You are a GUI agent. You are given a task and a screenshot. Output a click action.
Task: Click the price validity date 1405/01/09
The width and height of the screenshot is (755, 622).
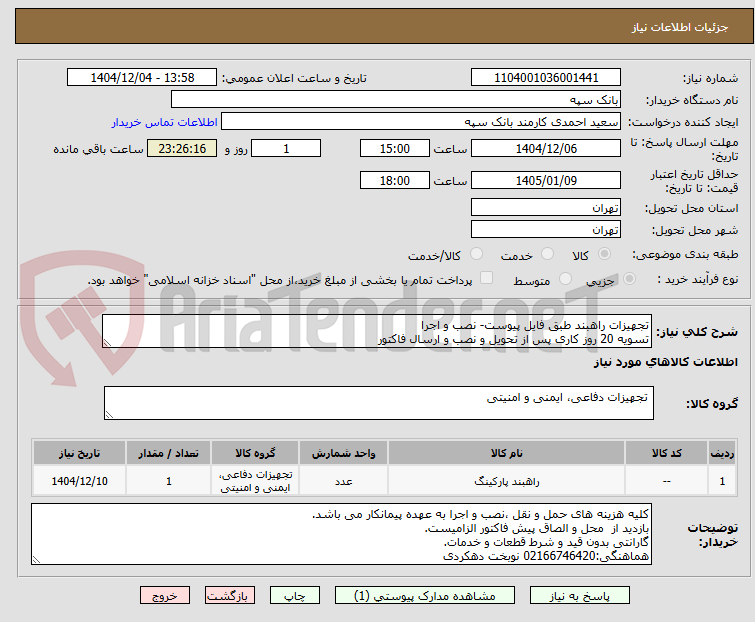click(x=546, y=181)
